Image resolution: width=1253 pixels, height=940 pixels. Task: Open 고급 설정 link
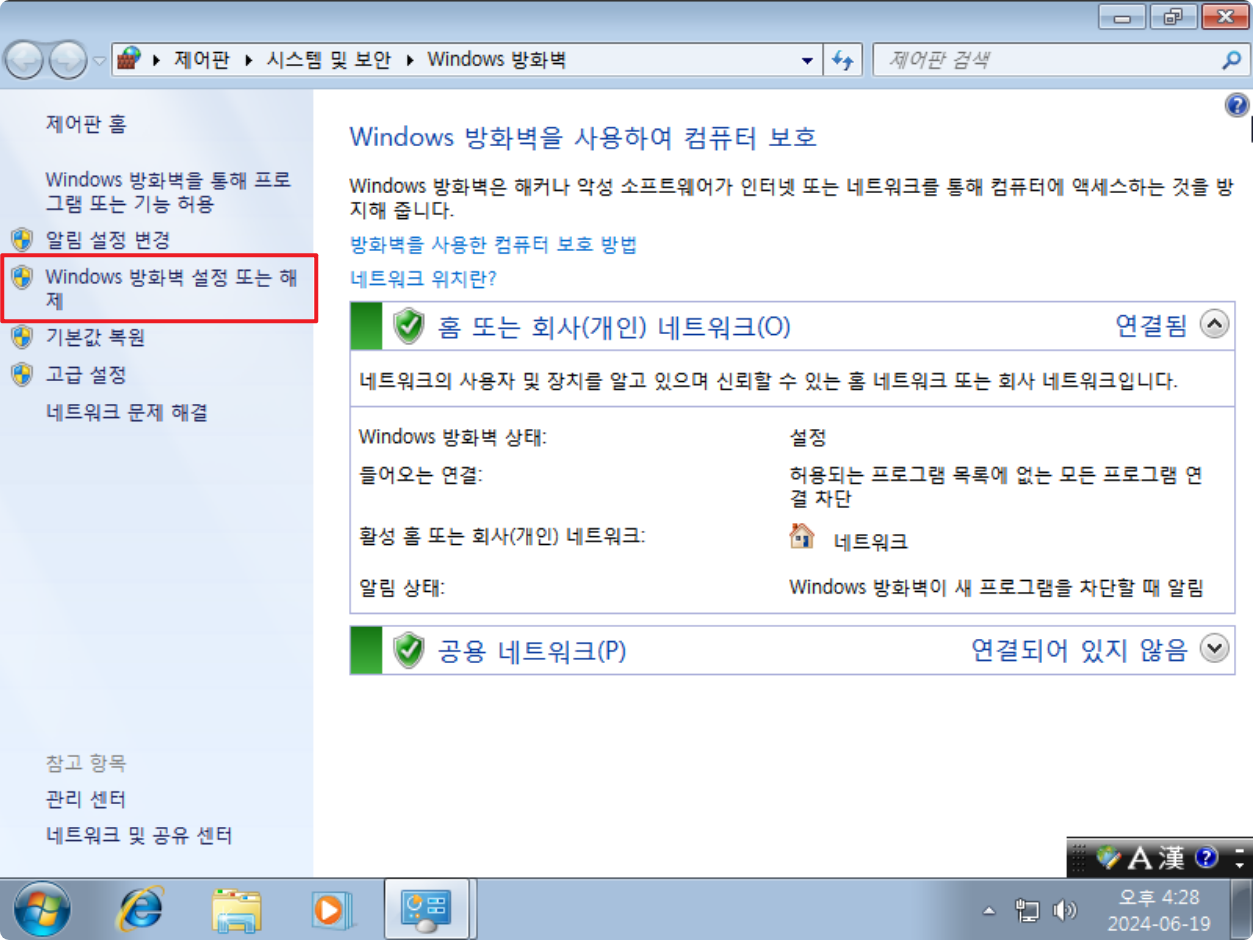86,375
